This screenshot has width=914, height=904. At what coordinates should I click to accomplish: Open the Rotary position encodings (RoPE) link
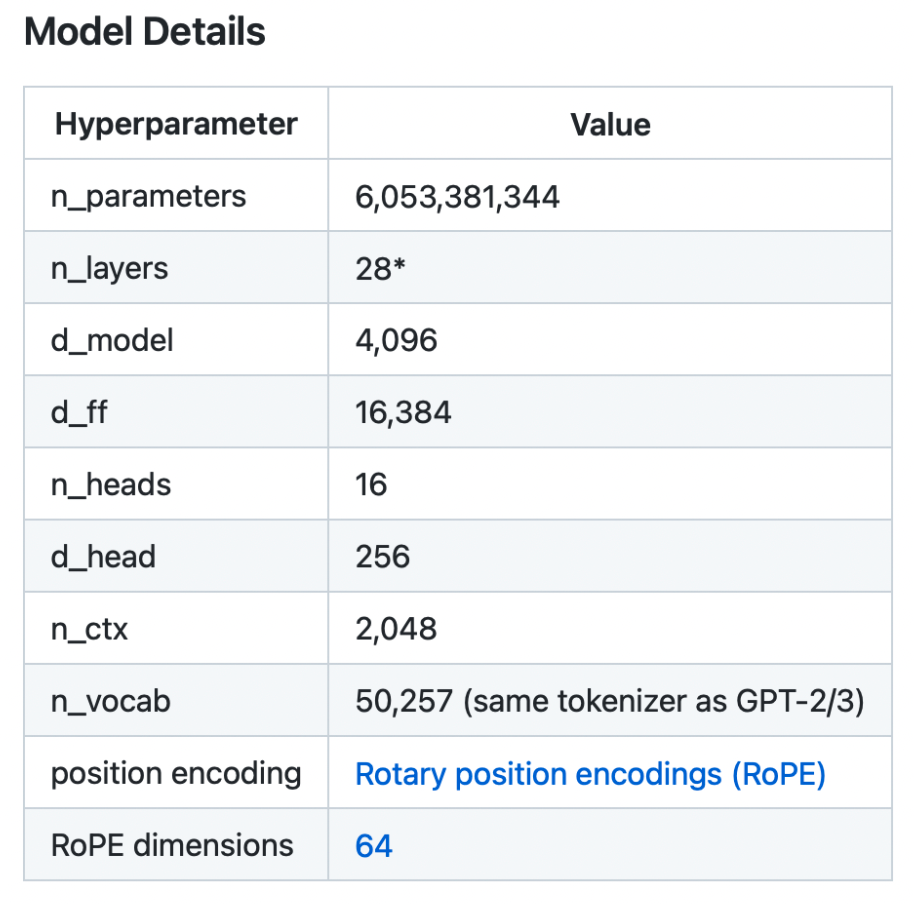coord(590,774)
